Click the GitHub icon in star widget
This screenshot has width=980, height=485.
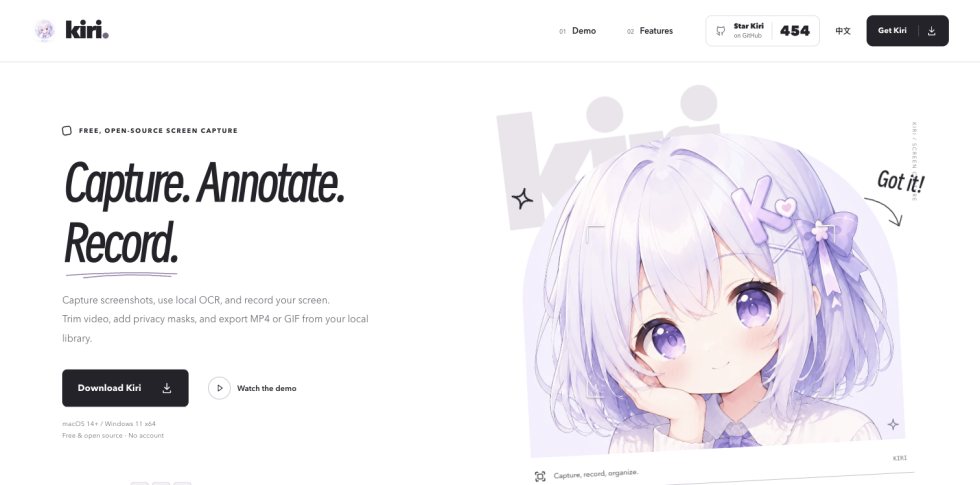coord(721,31)
